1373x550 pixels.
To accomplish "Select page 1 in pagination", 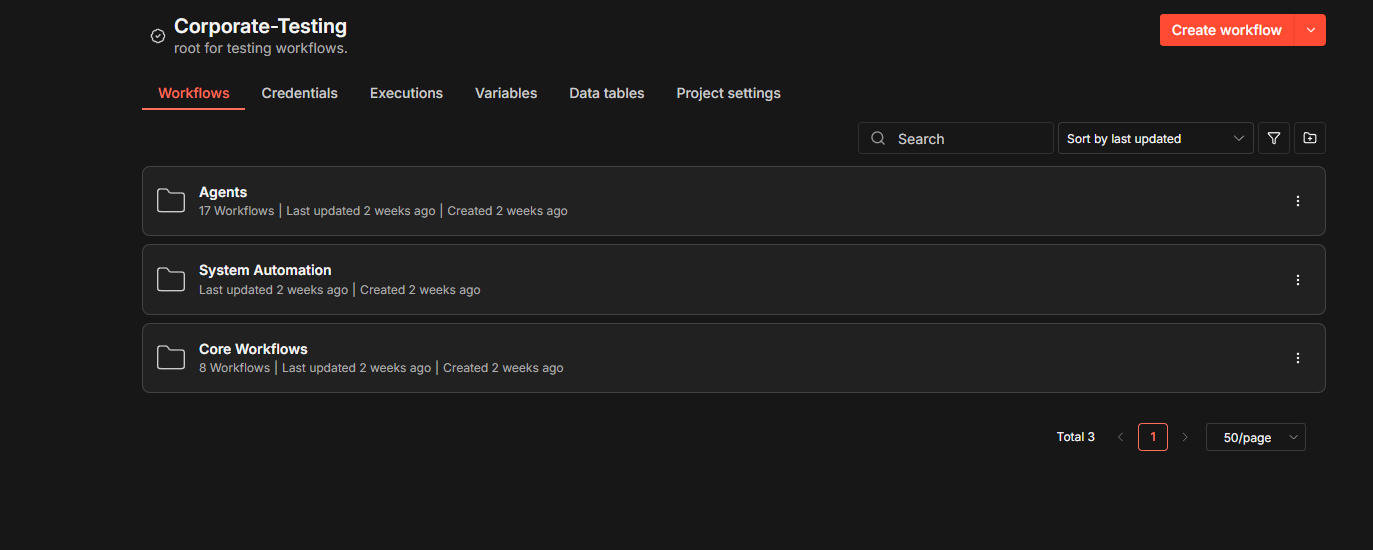I will coord(1153,437).
